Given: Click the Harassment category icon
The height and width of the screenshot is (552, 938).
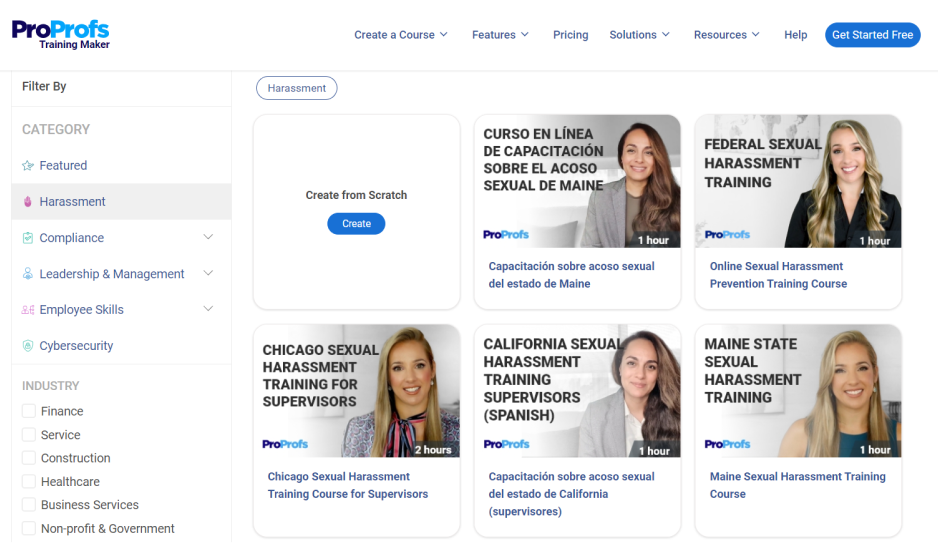Looking at the screenshot, I should (x=28, y=202).
